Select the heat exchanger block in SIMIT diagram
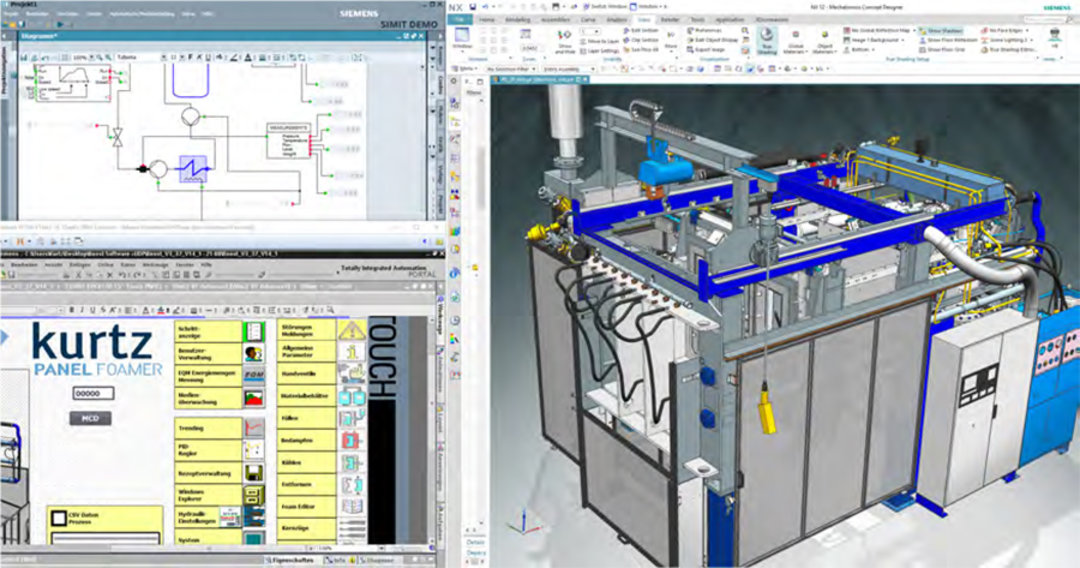 coord(192,169)
